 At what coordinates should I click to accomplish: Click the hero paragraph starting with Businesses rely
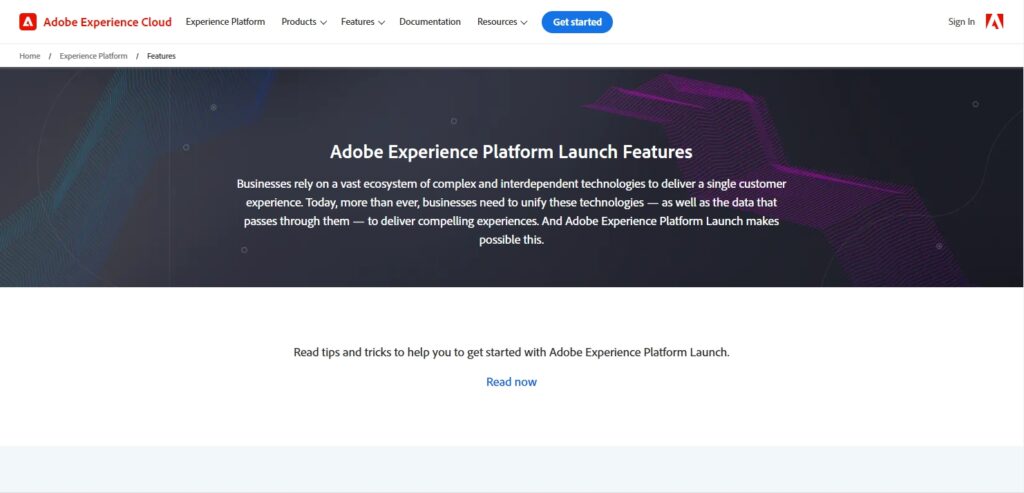511,212
